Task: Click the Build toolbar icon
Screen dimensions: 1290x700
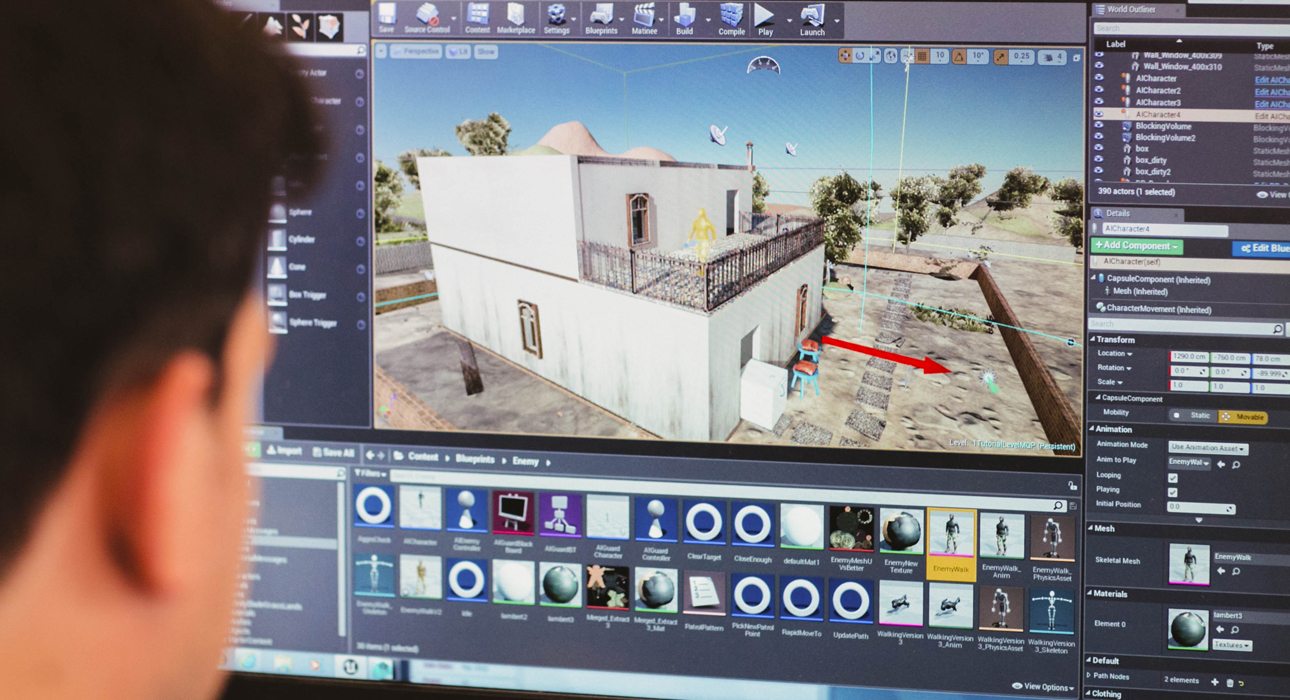Action: pos(684,19)
